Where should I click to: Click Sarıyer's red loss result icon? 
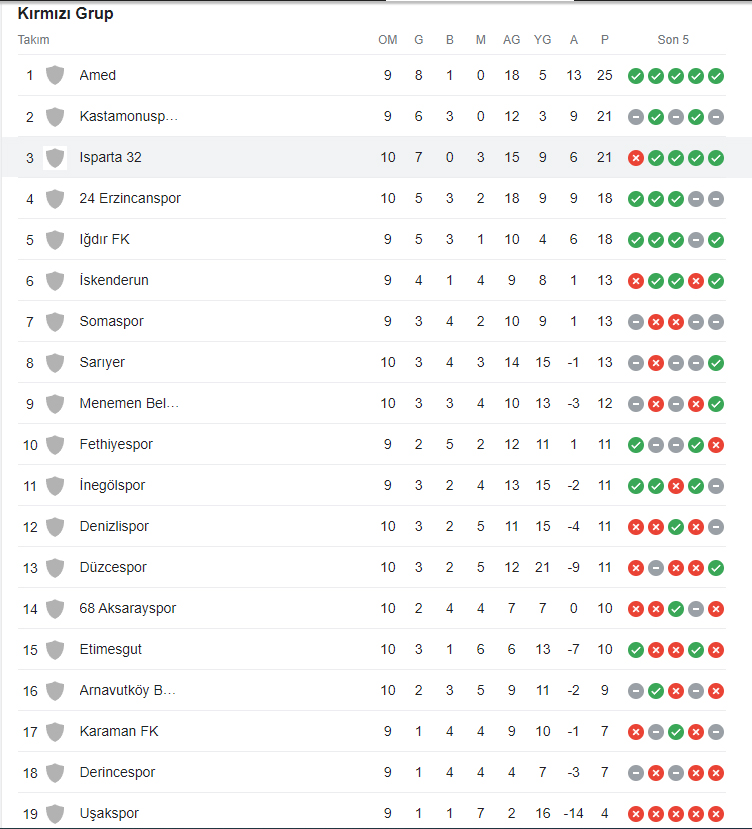pos(656,363)
